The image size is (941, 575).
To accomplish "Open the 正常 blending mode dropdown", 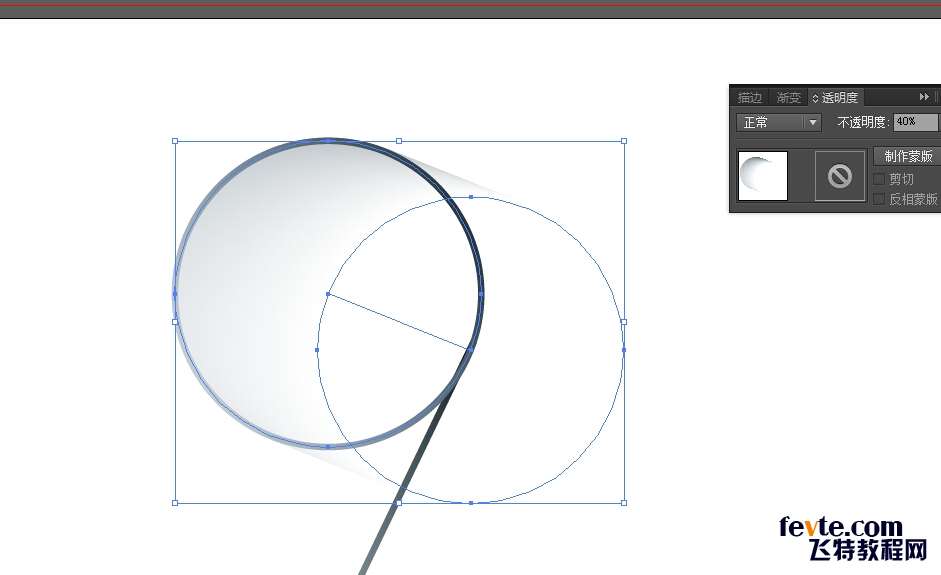I will [779, 122].
